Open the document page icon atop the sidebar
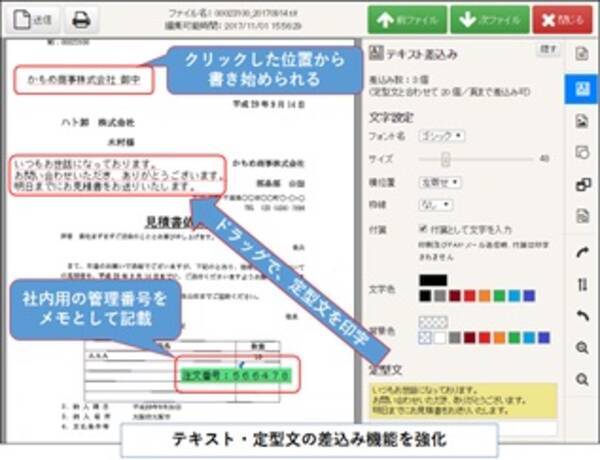600x460 pixels. [582, 54]
